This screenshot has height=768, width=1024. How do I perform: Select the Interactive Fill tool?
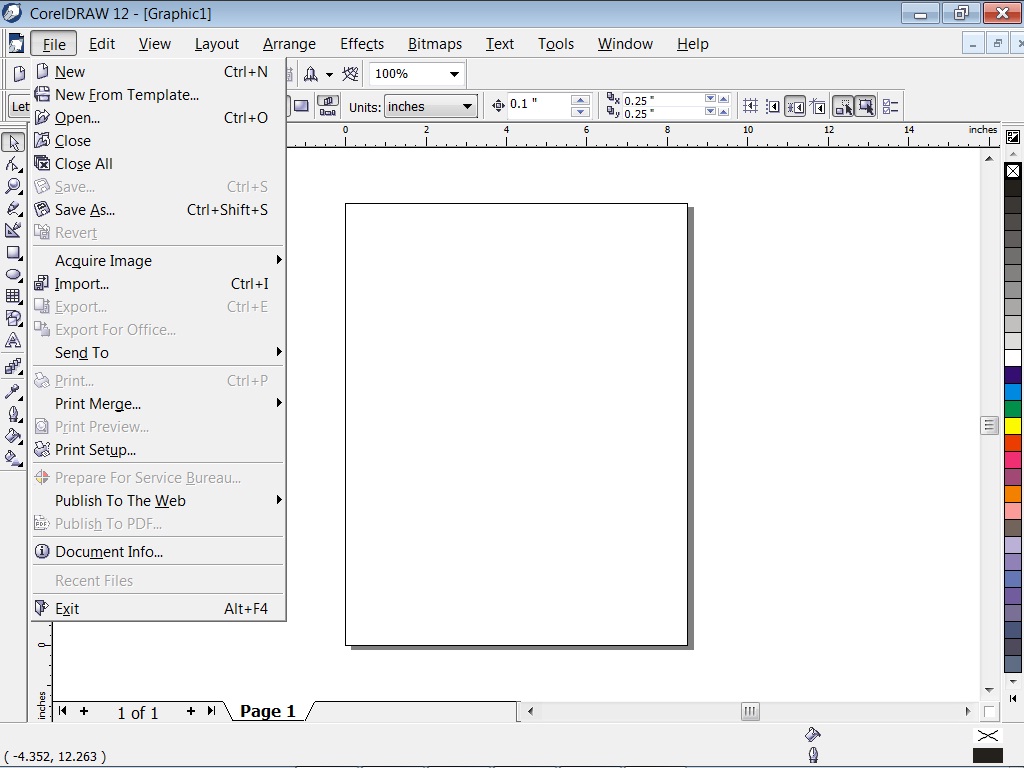click(x=13, y=458)
